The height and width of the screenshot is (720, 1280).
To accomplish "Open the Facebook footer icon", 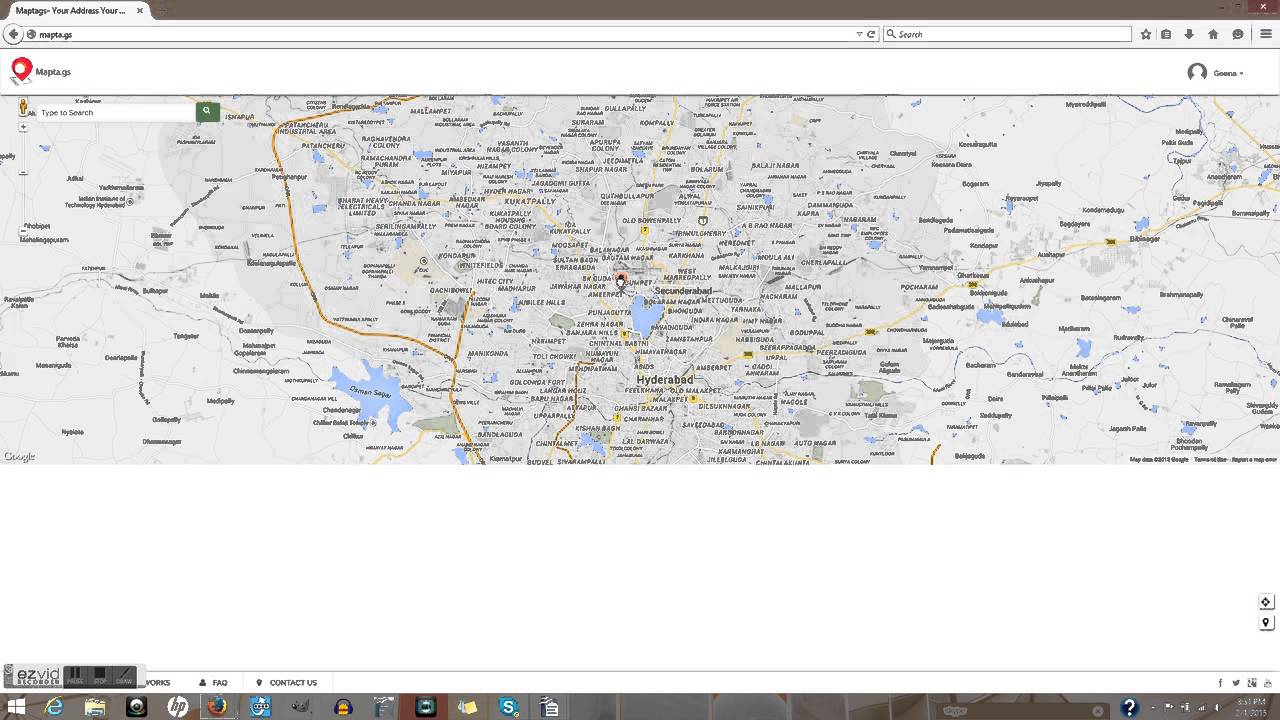I will [x=1220, y=683].
